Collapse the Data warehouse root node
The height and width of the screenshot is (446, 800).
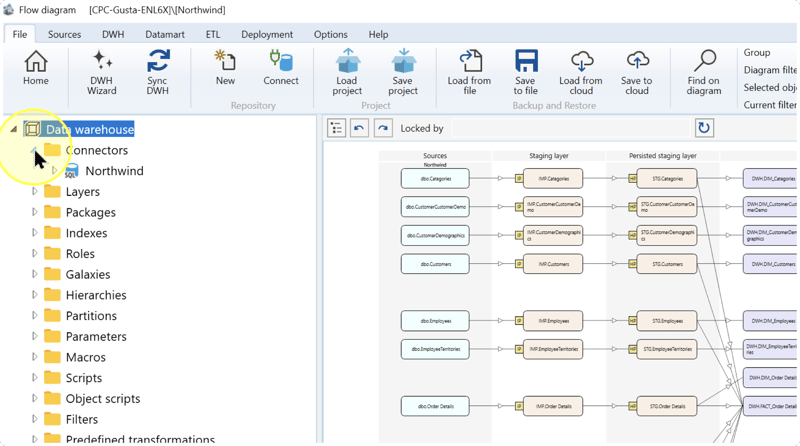point(14,130)
